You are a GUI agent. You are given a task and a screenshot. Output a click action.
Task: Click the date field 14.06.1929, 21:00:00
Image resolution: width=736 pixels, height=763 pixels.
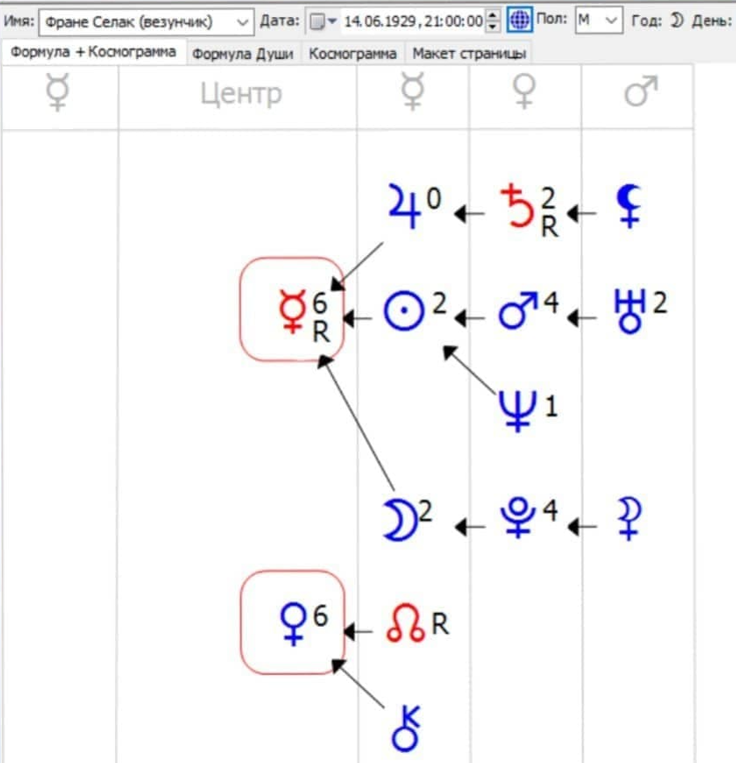click(413, 21)
